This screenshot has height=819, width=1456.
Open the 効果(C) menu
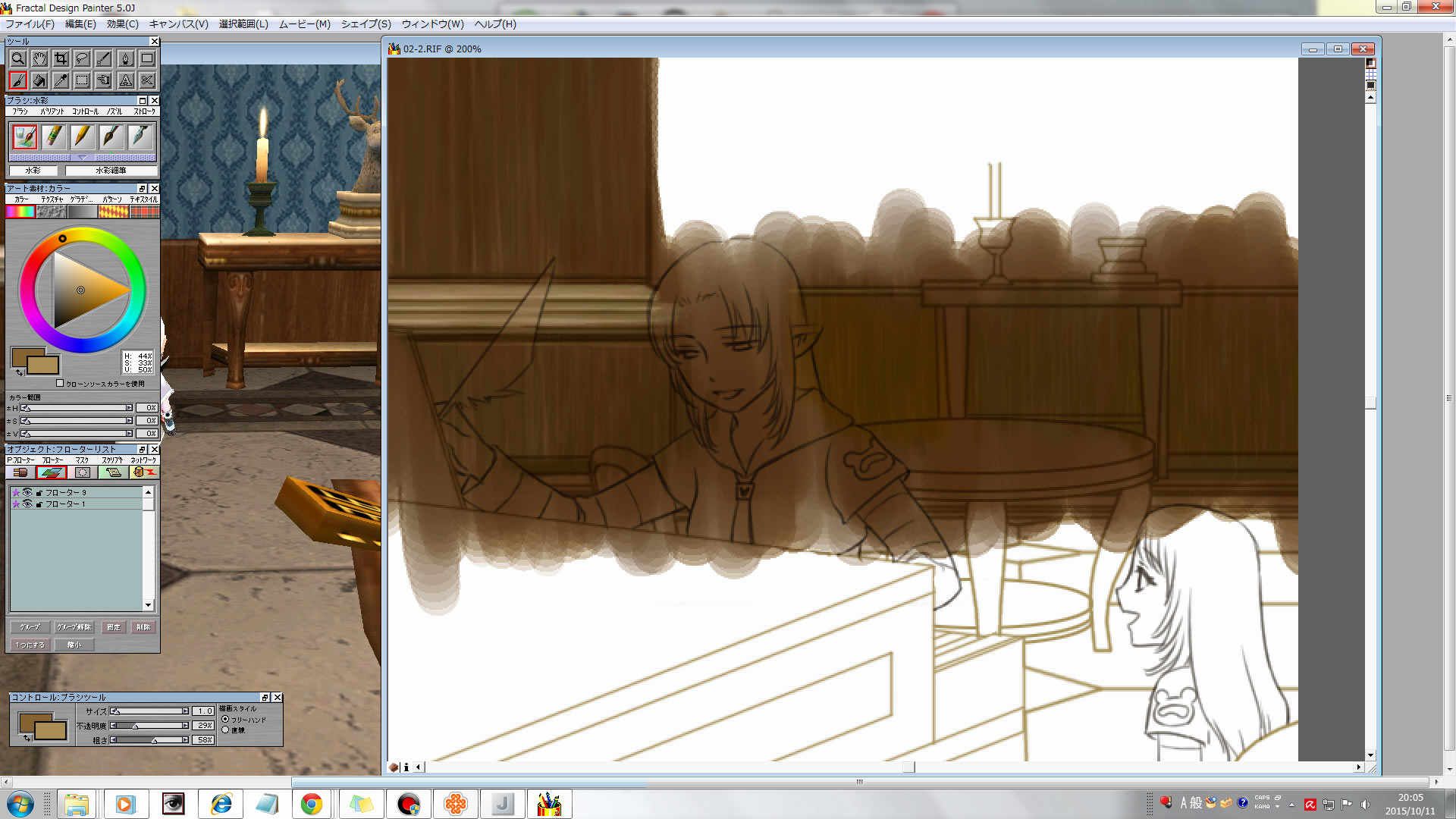pos(122,24)
